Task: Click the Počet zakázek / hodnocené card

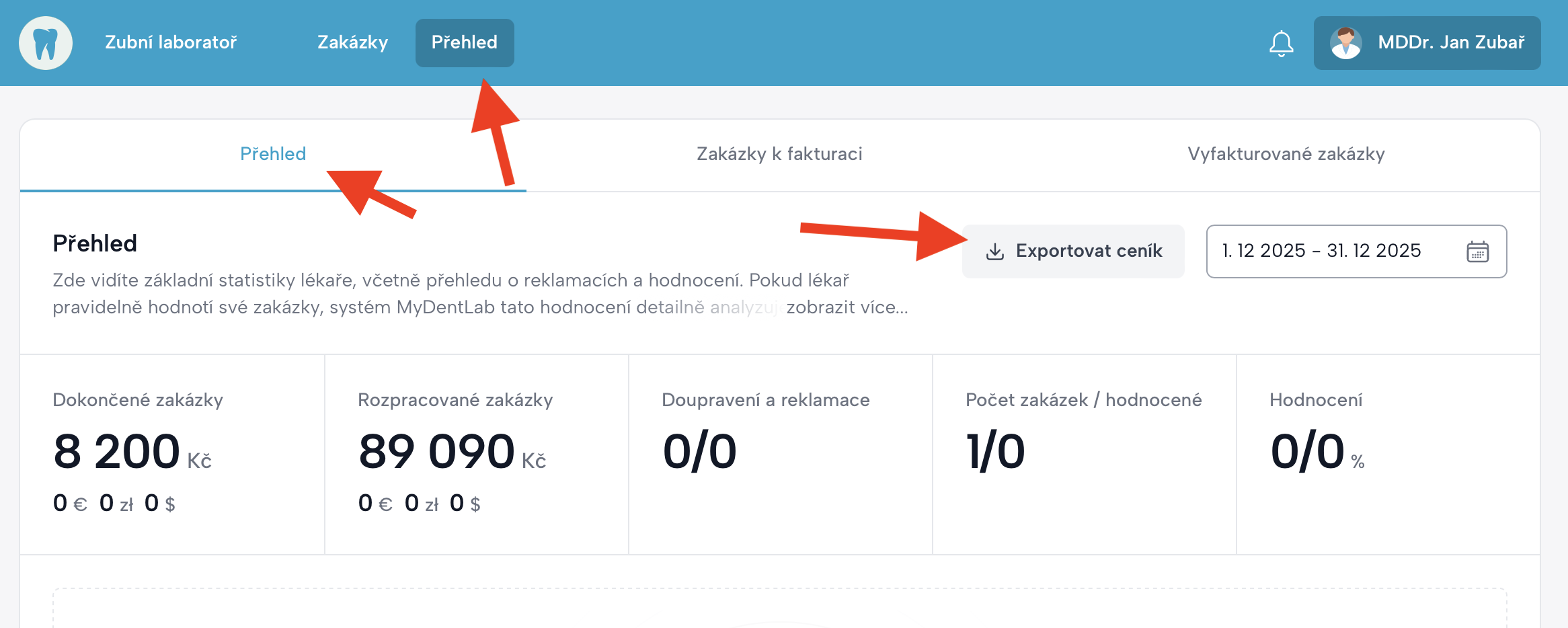Action: (x=1084, y=454)
